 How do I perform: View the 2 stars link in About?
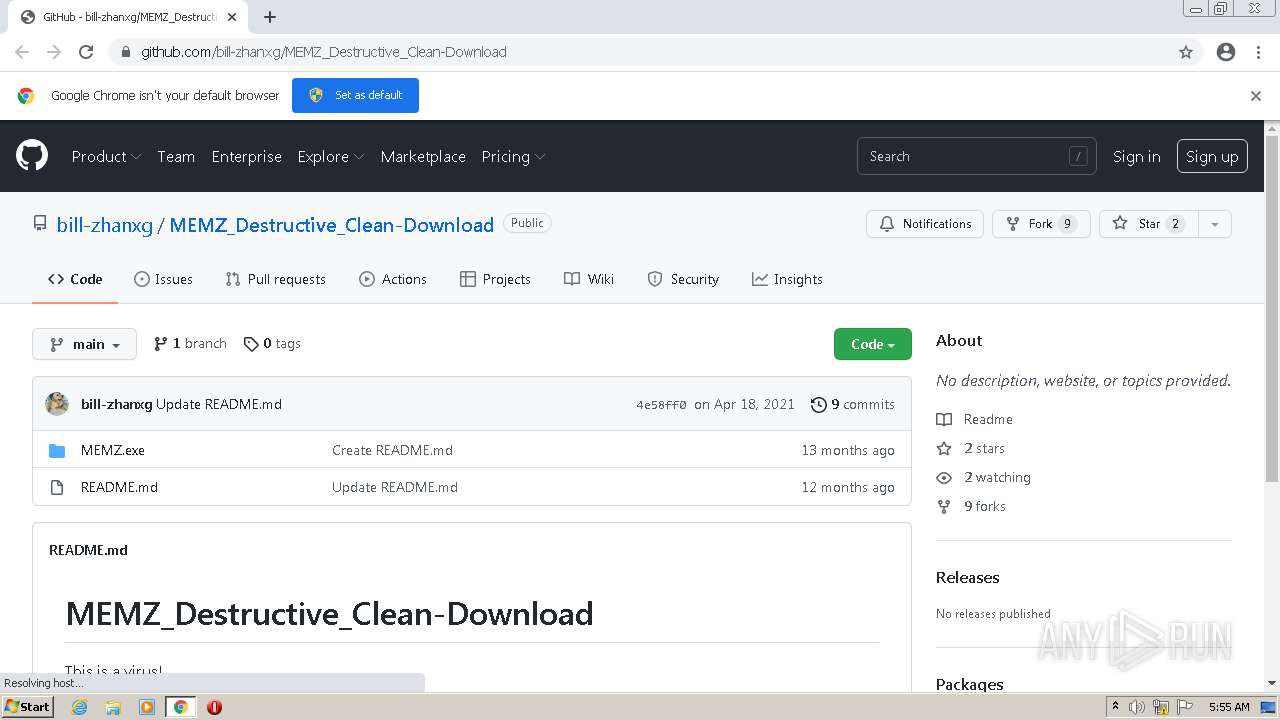coord(971,449)
